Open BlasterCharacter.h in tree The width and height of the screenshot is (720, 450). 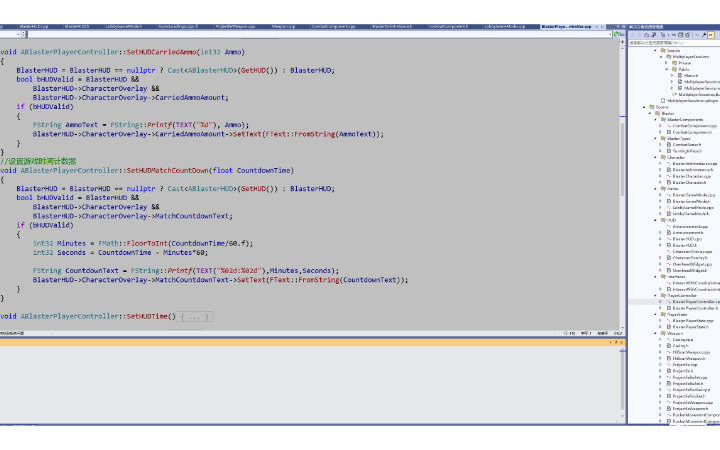pyautogui.click(x=690, y=182)
